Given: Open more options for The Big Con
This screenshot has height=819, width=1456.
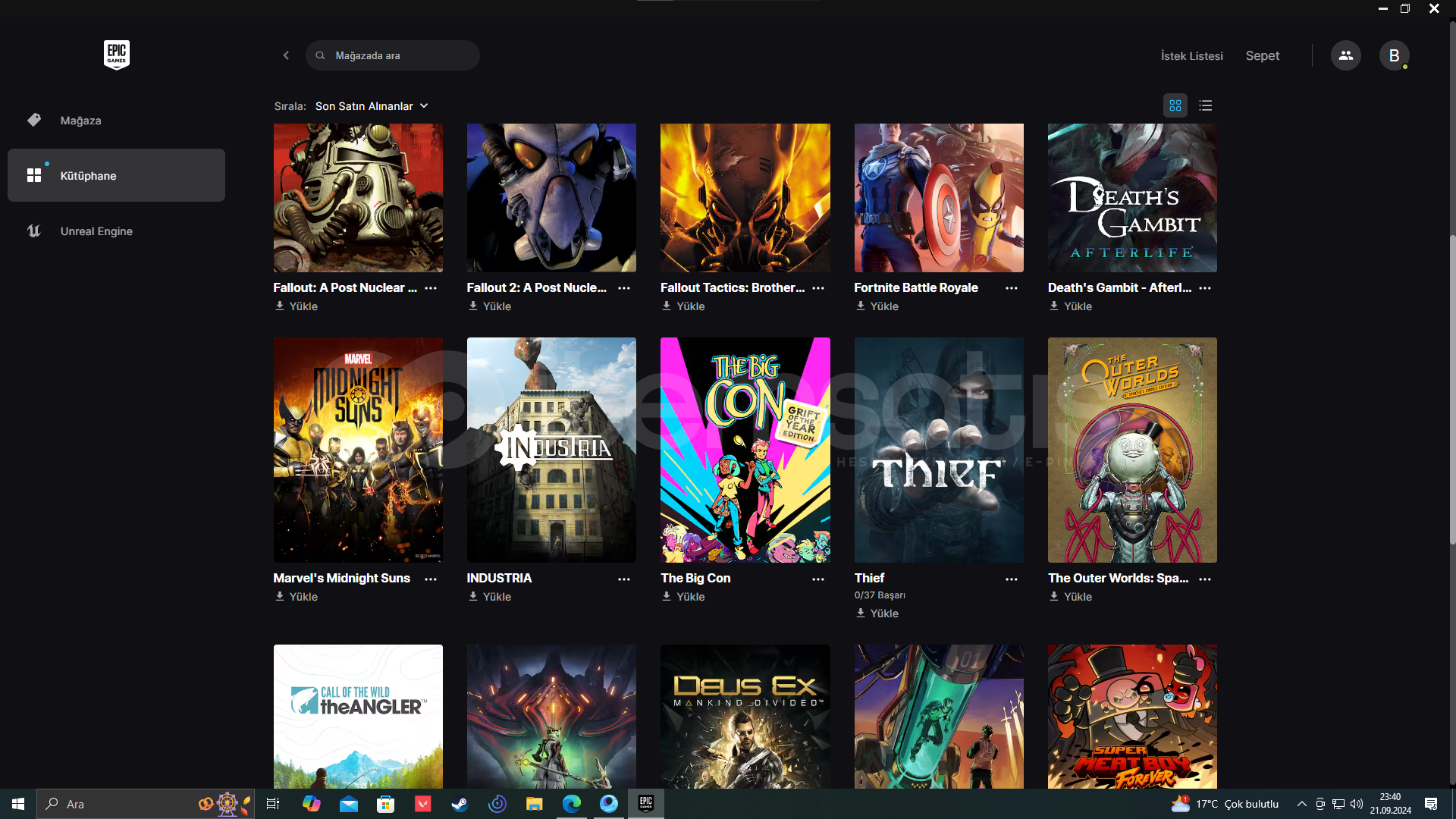Looking at the screenshot, I should (818, 579).
